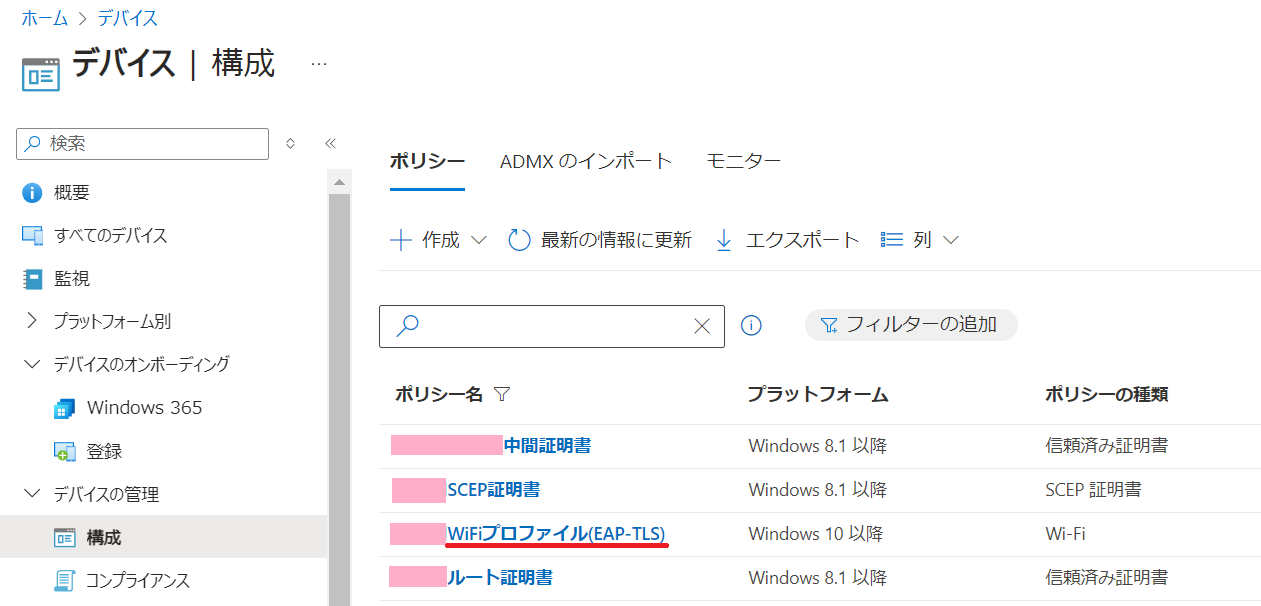Focus the sidebar 検索 input field
The image size is (1261, 606).
tap(143, 144)
